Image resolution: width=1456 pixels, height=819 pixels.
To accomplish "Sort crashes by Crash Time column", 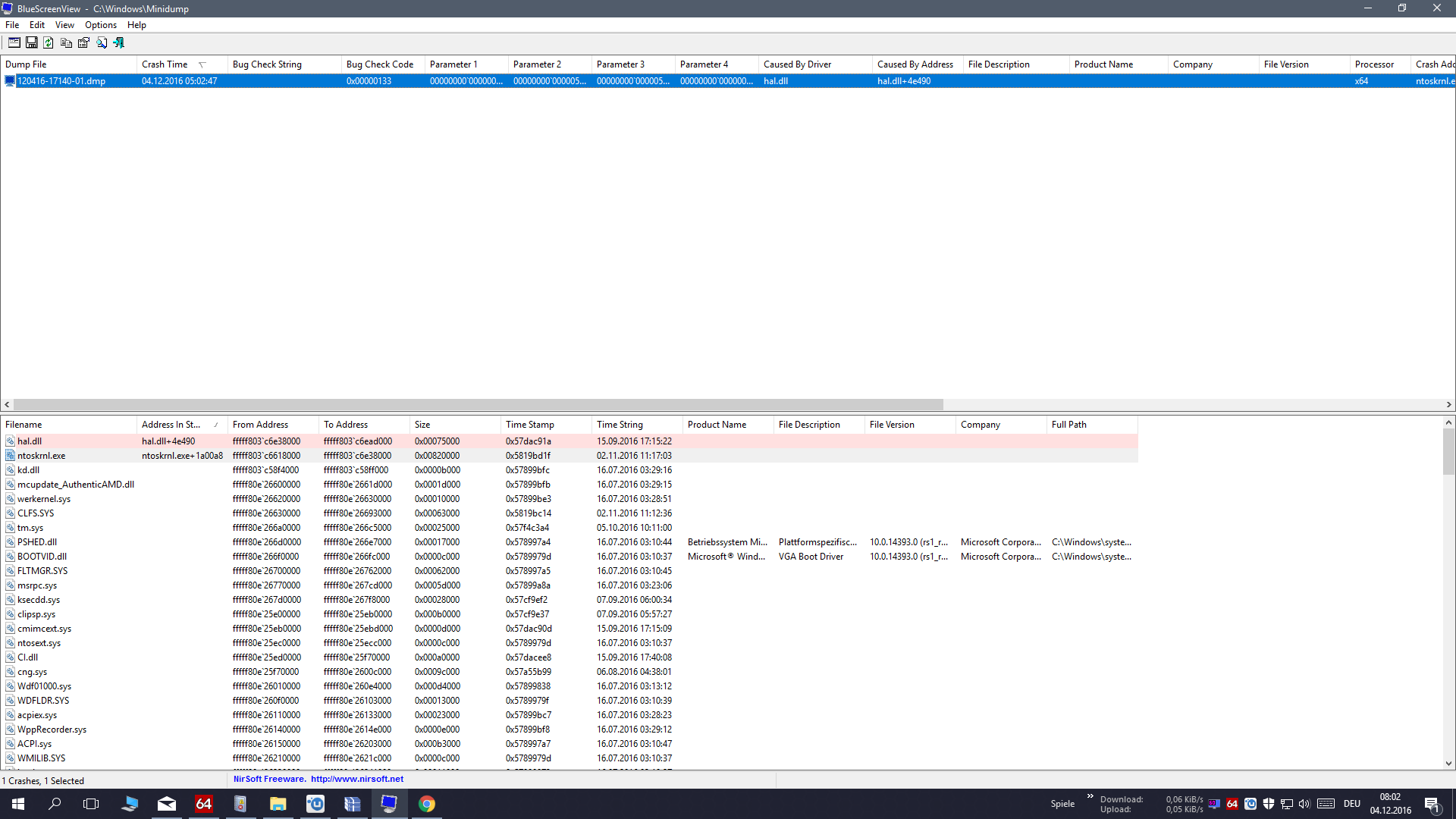I will (165, 64).
